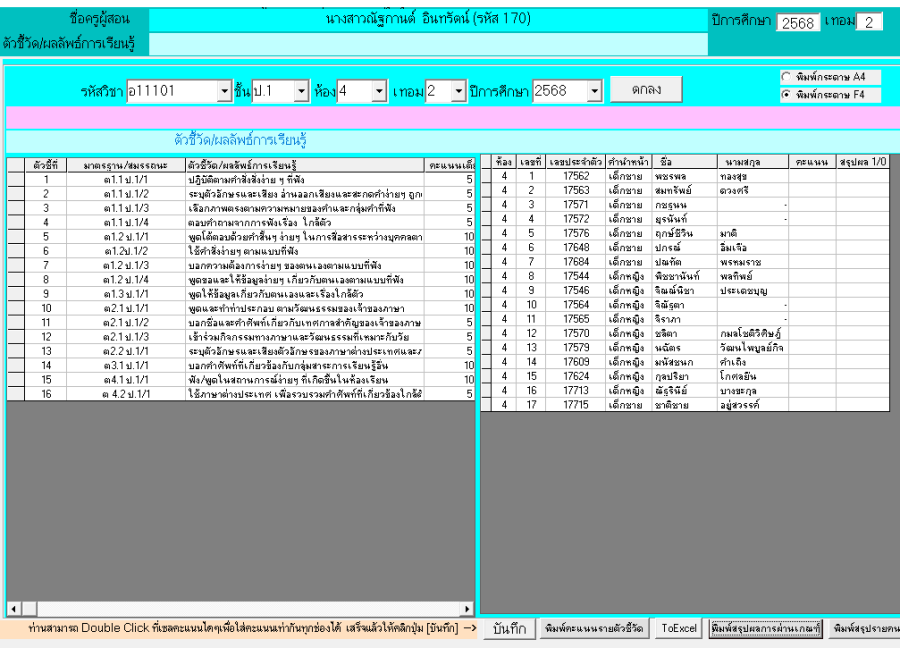Expand the grade level dropdown ป.1
The width and height of the screenshot is (900, 648).
[301, 91]
